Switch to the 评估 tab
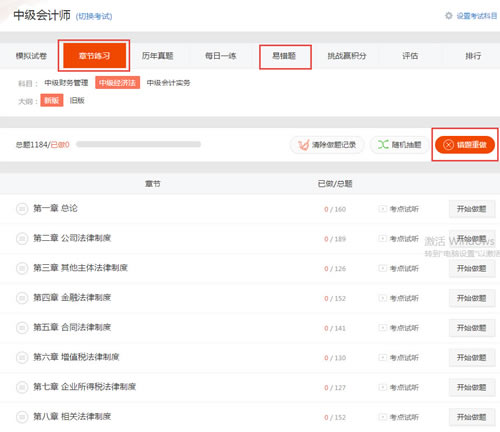500x432 pixels. point(410,56)
